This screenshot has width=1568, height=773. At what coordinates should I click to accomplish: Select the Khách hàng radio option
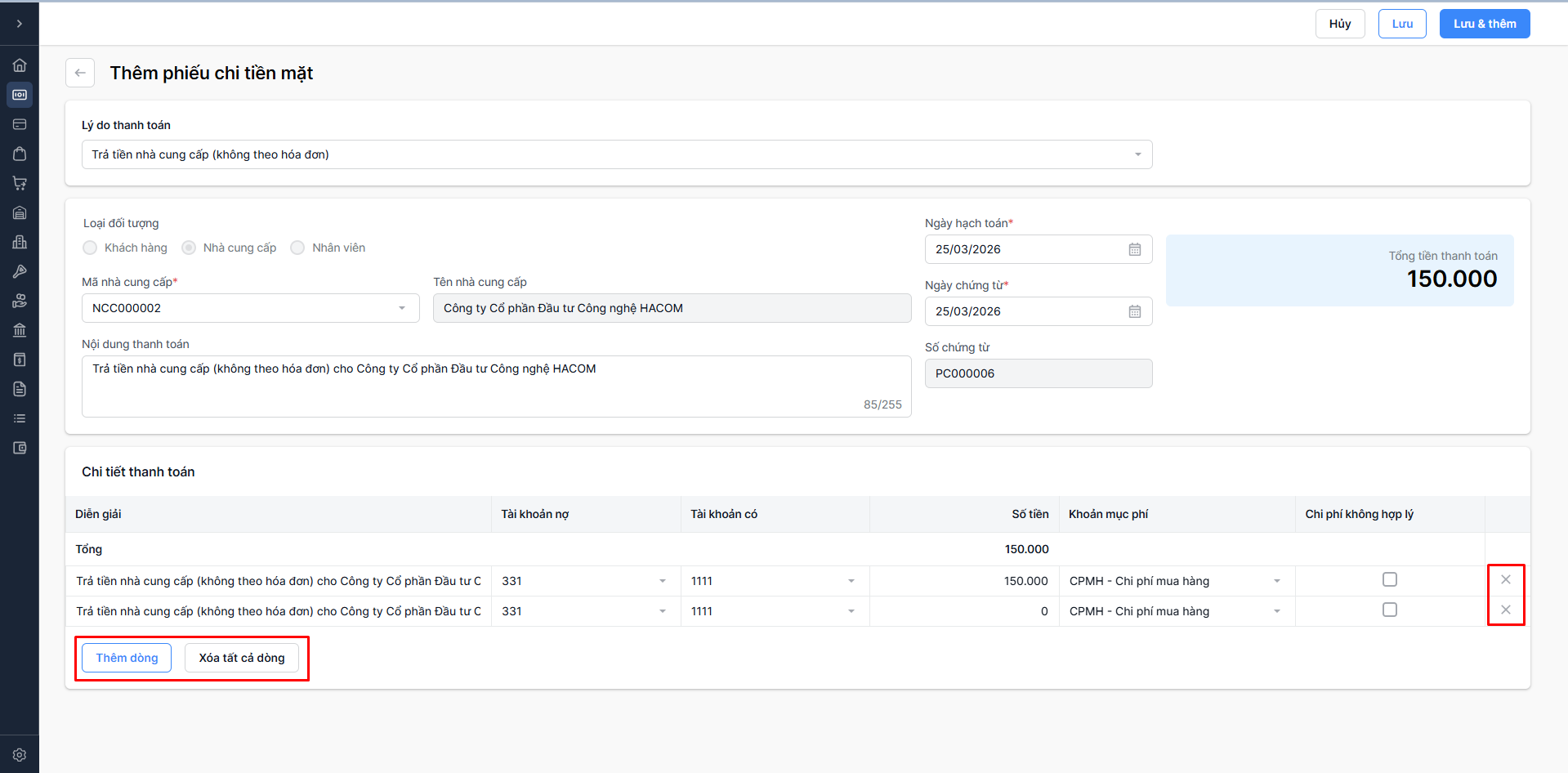pyautogui.click(x=90, y=248)
